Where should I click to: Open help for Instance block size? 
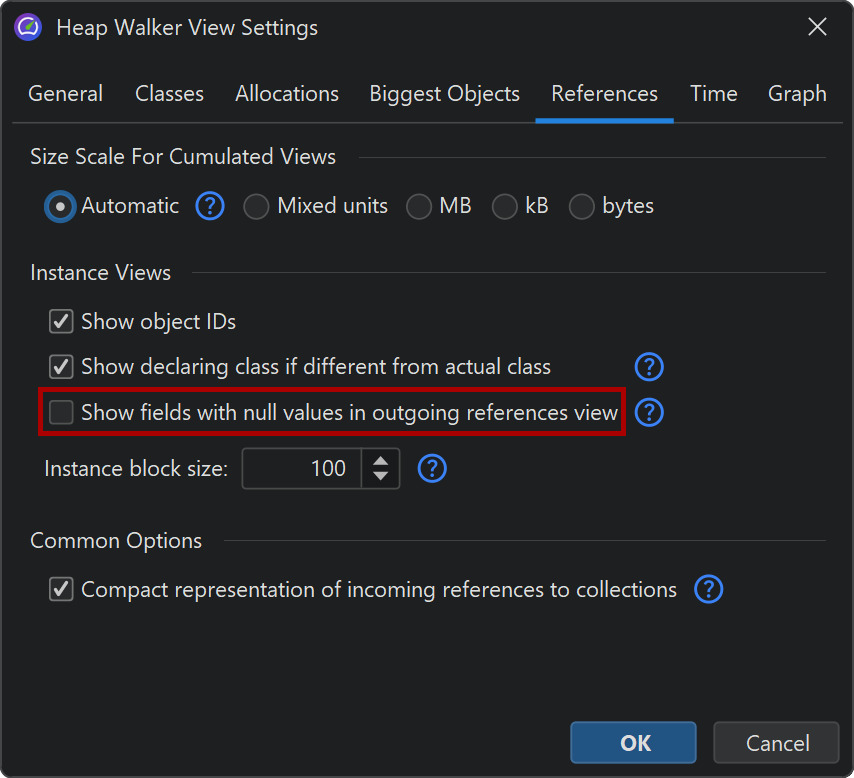[x=432, y=468]
